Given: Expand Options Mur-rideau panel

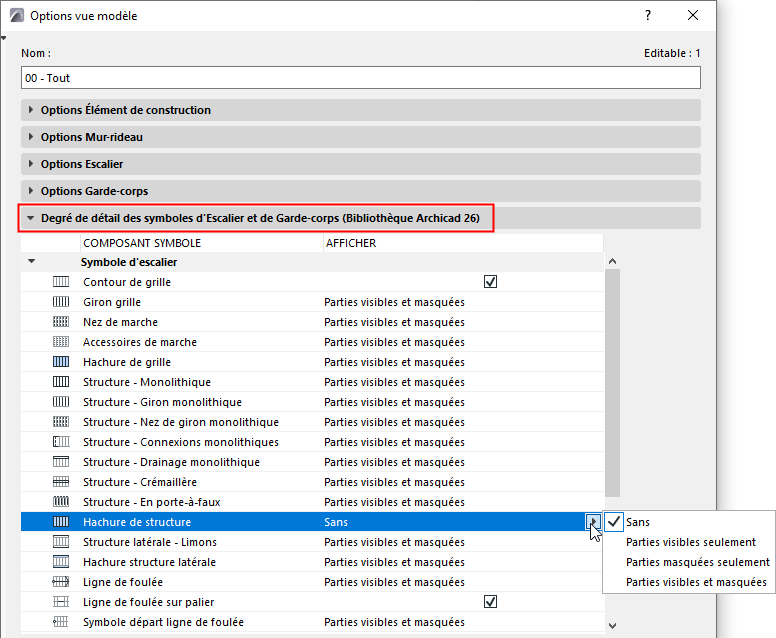Looking at the screenshot, I should click(31, 137).
